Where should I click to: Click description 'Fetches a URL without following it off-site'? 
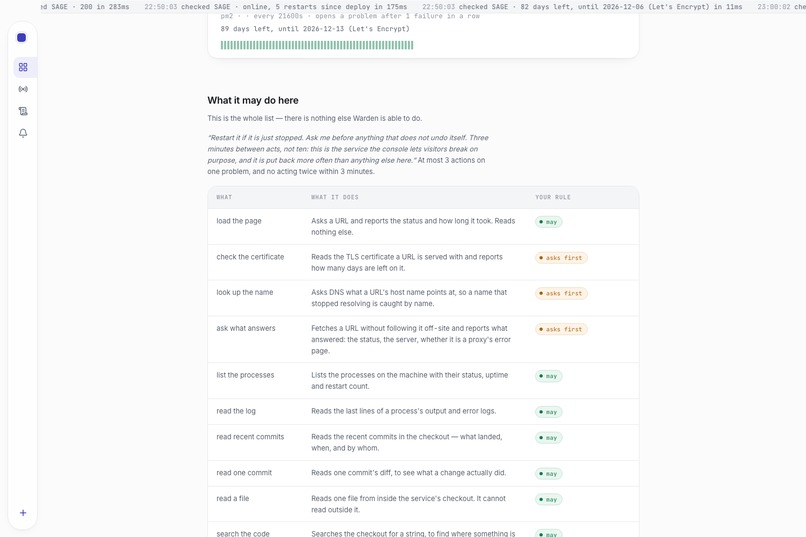coord(411,340)
